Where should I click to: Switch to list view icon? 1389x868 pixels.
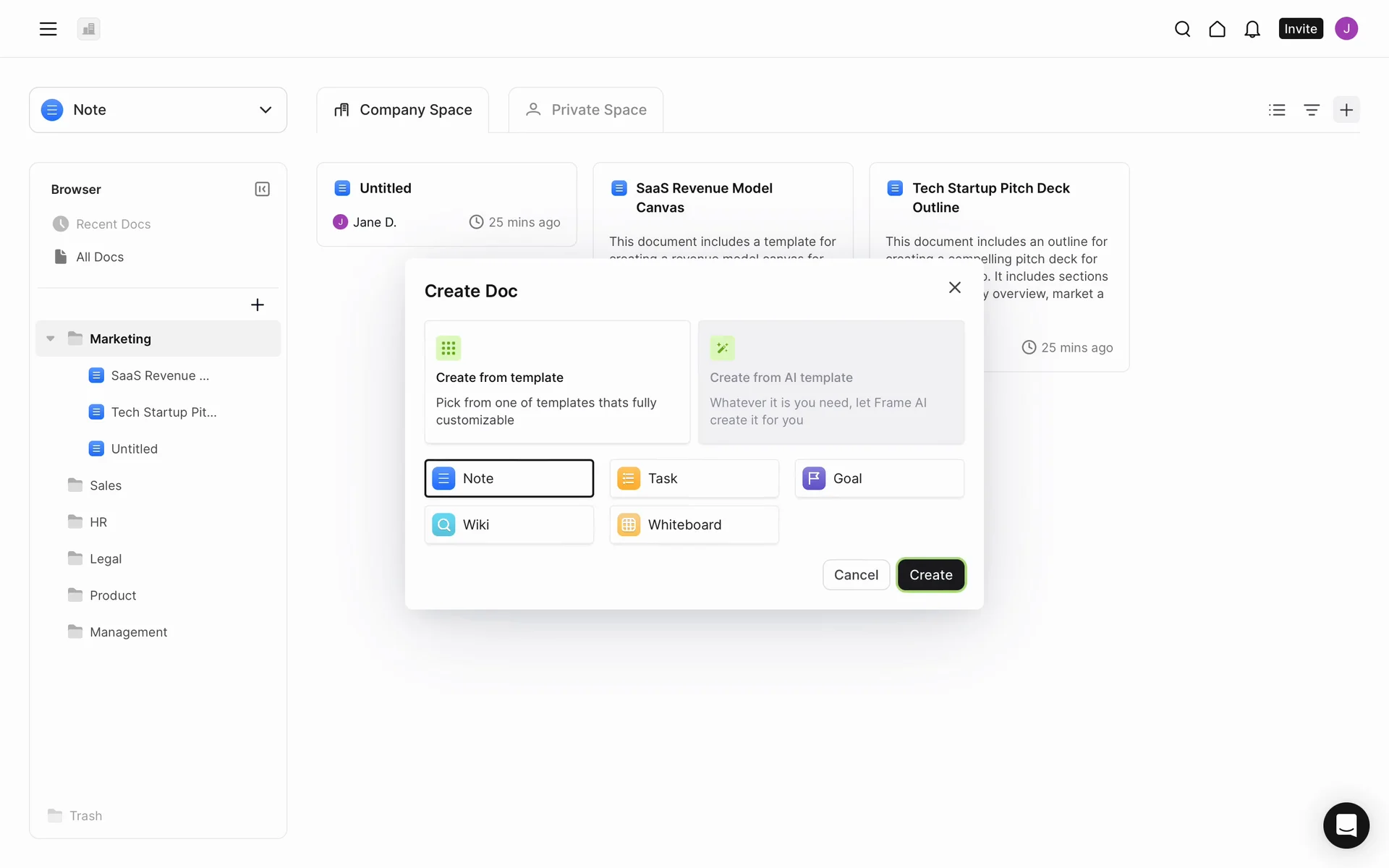pos(1277,110)
